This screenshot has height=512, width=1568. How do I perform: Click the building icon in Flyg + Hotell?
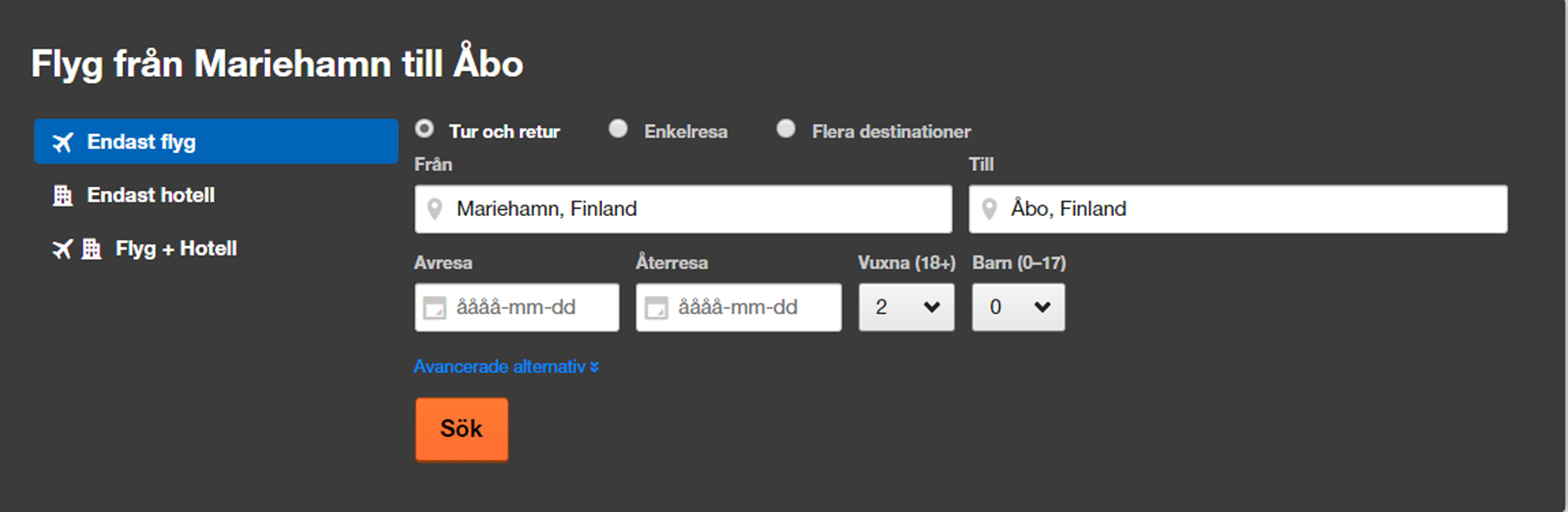pyautogui.click(x=91, y=249)
